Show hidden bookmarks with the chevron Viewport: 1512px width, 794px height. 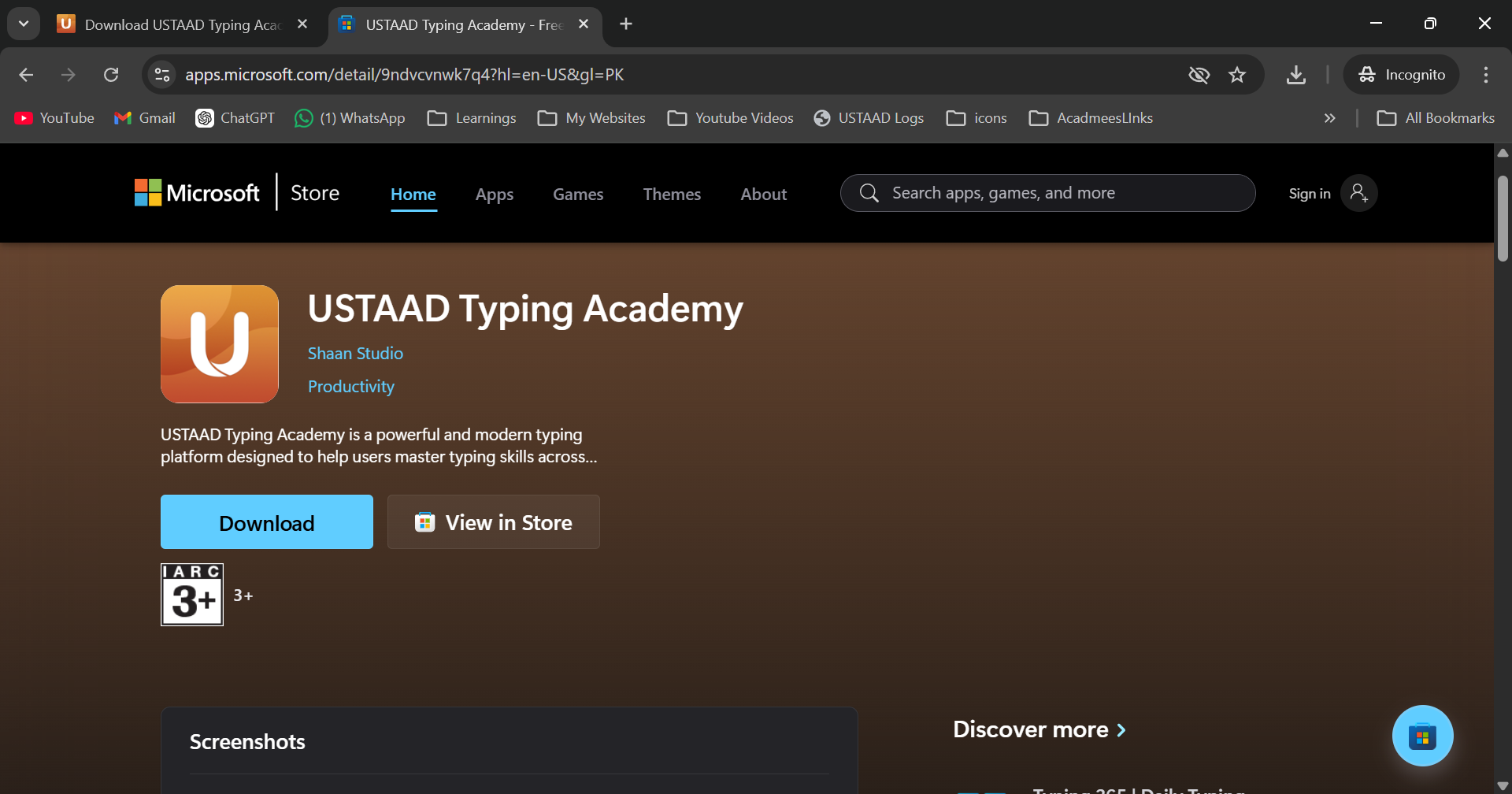pyautogui.click(x=1329, y=118)
